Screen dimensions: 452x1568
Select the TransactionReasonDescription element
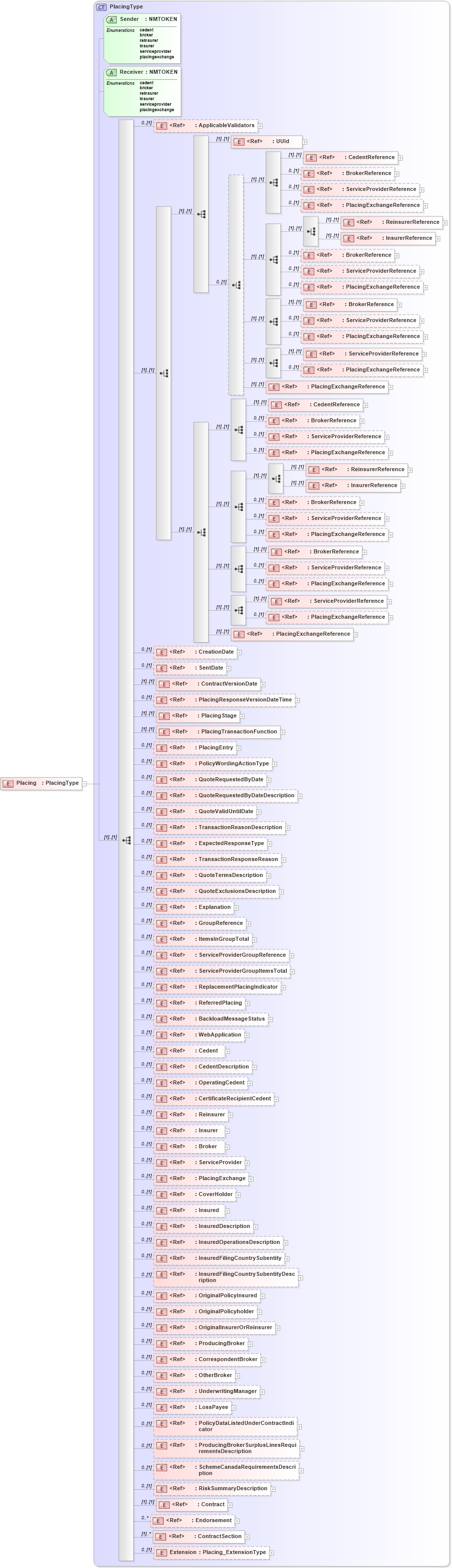(220, 828)
